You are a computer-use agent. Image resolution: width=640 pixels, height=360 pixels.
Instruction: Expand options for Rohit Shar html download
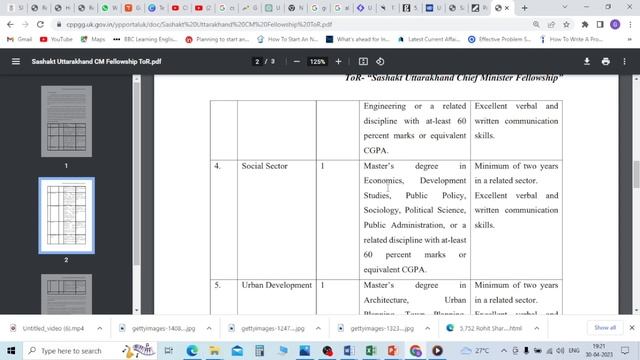pos(537,328)
